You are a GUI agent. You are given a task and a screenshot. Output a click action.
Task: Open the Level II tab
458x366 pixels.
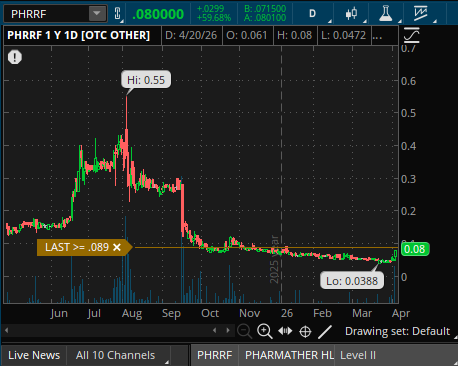pos(358,355)
